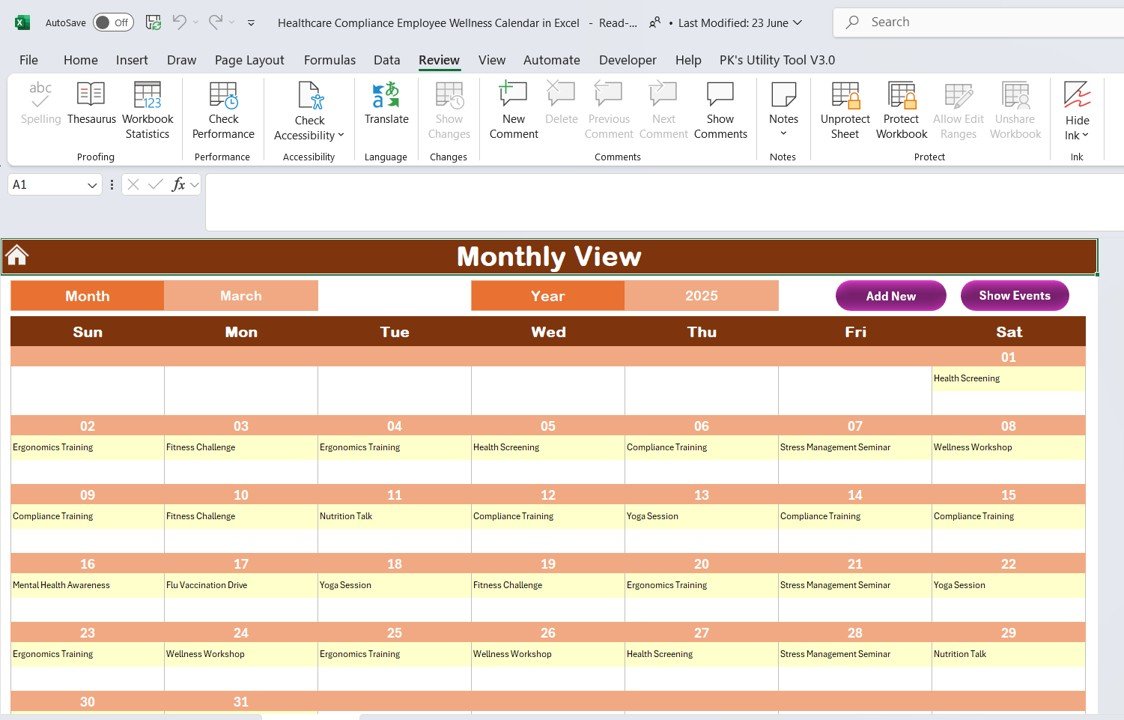Open the PK's Utility Tool V3.0 tab

(777, 60)
